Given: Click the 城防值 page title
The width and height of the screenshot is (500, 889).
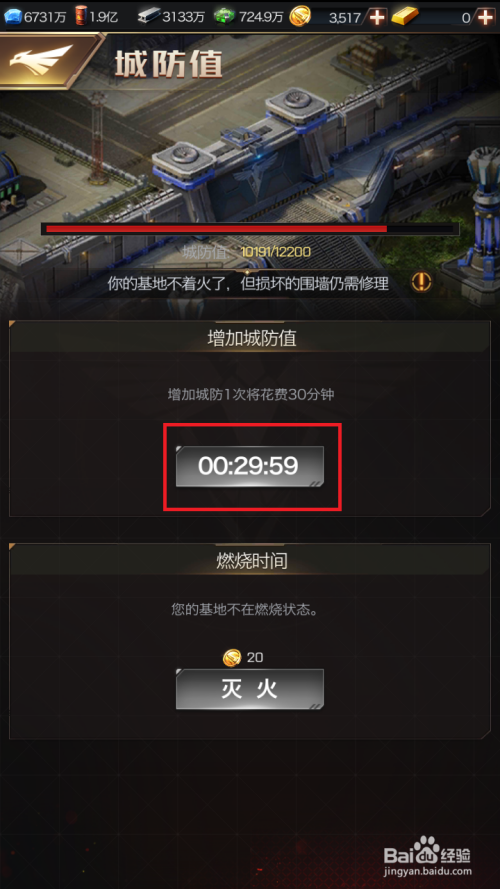Looking at the screenshot, I should (x=168, y=64).
